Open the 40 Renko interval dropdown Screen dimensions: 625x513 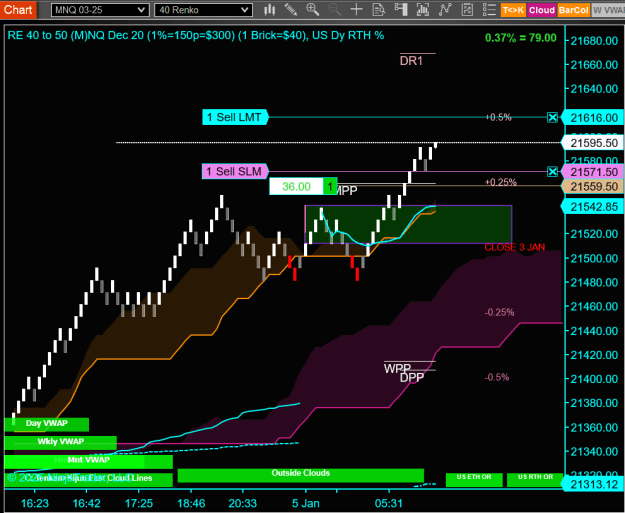click(203, 10)
